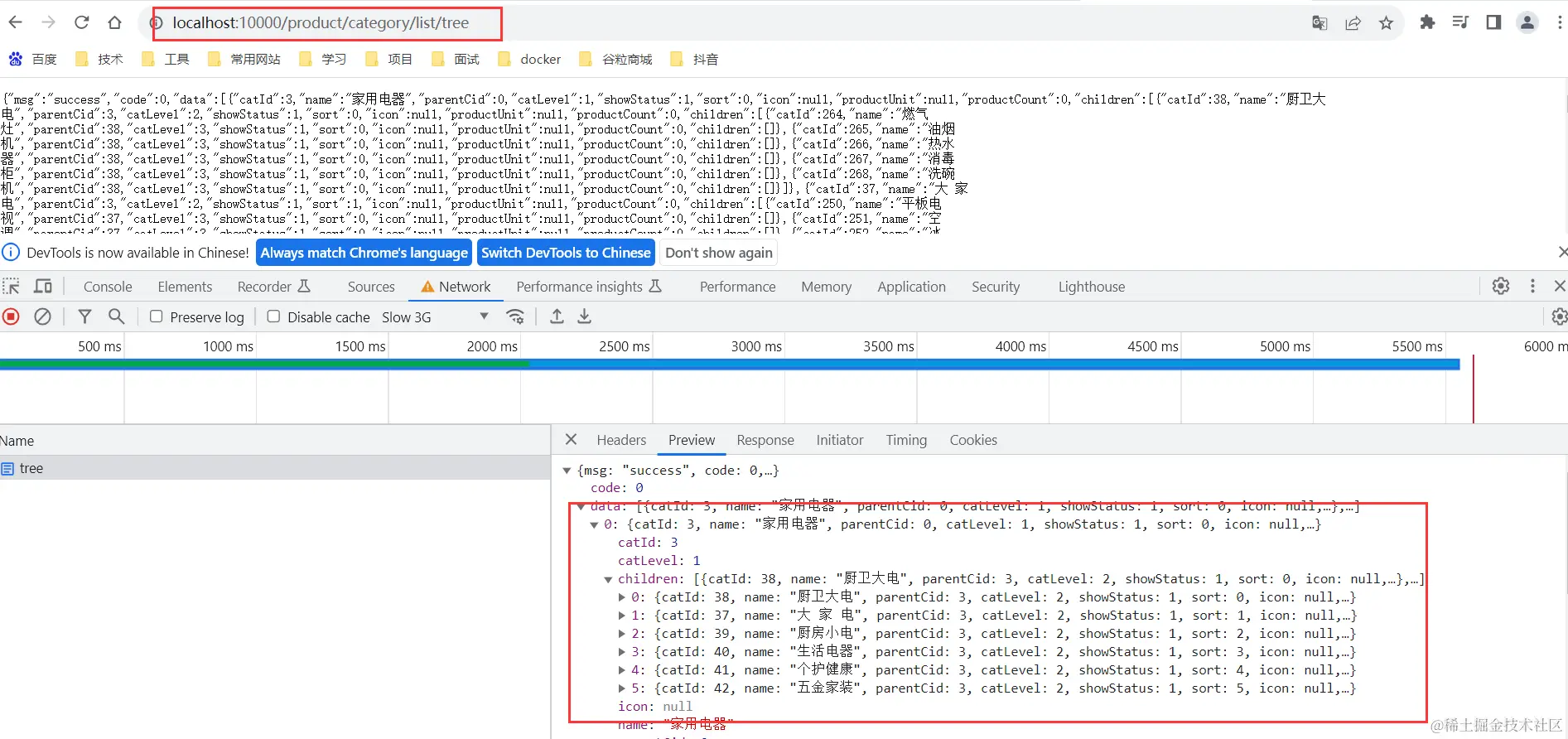The width and height of the screenshot is (1568, 739).
Task: Collapse the children array node
Action: 608,580
